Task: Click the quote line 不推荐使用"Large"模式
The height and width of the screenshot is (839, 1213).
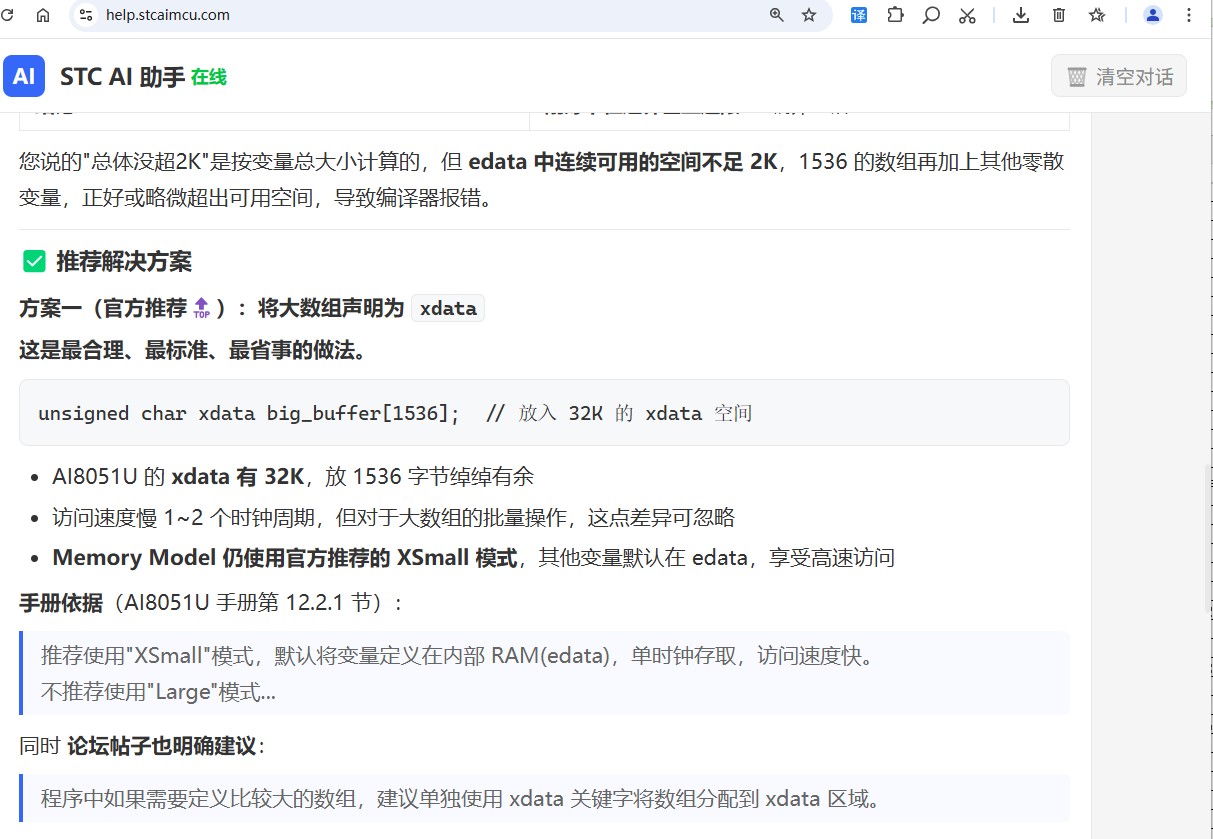Action: 158,691
